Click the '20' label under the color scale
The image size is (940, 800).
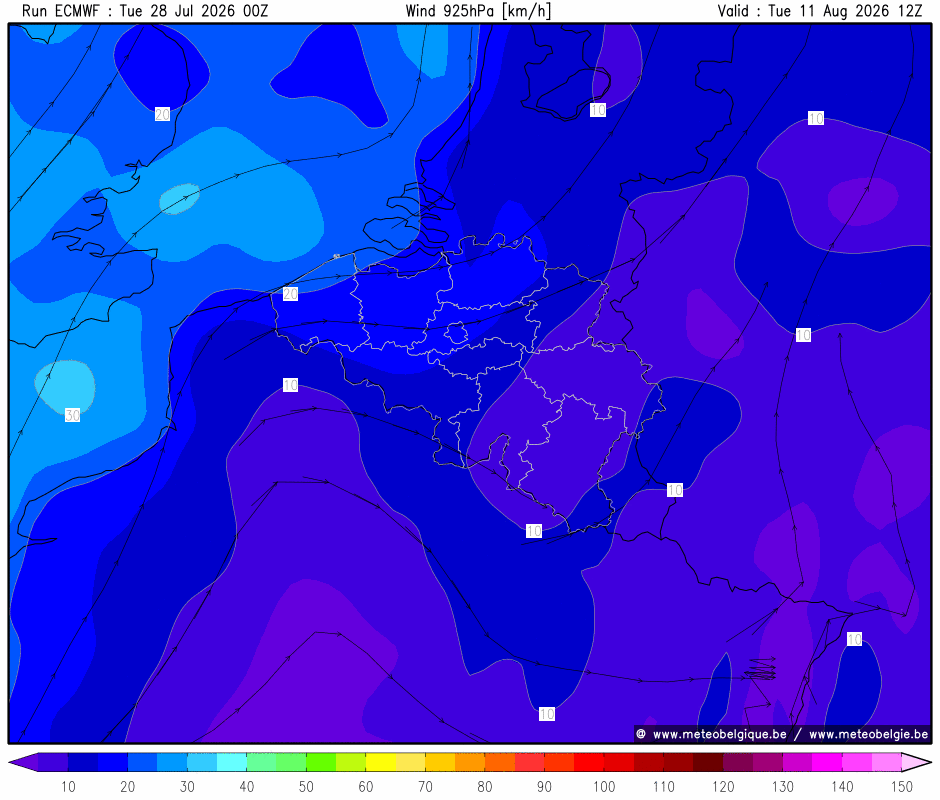[128, 786]
